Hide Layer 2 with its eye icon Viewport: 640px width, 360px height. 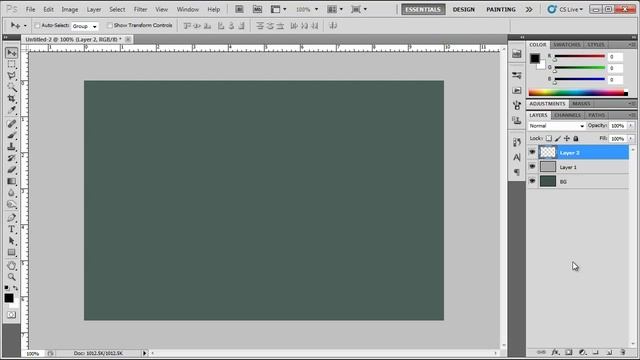point(532,152)
